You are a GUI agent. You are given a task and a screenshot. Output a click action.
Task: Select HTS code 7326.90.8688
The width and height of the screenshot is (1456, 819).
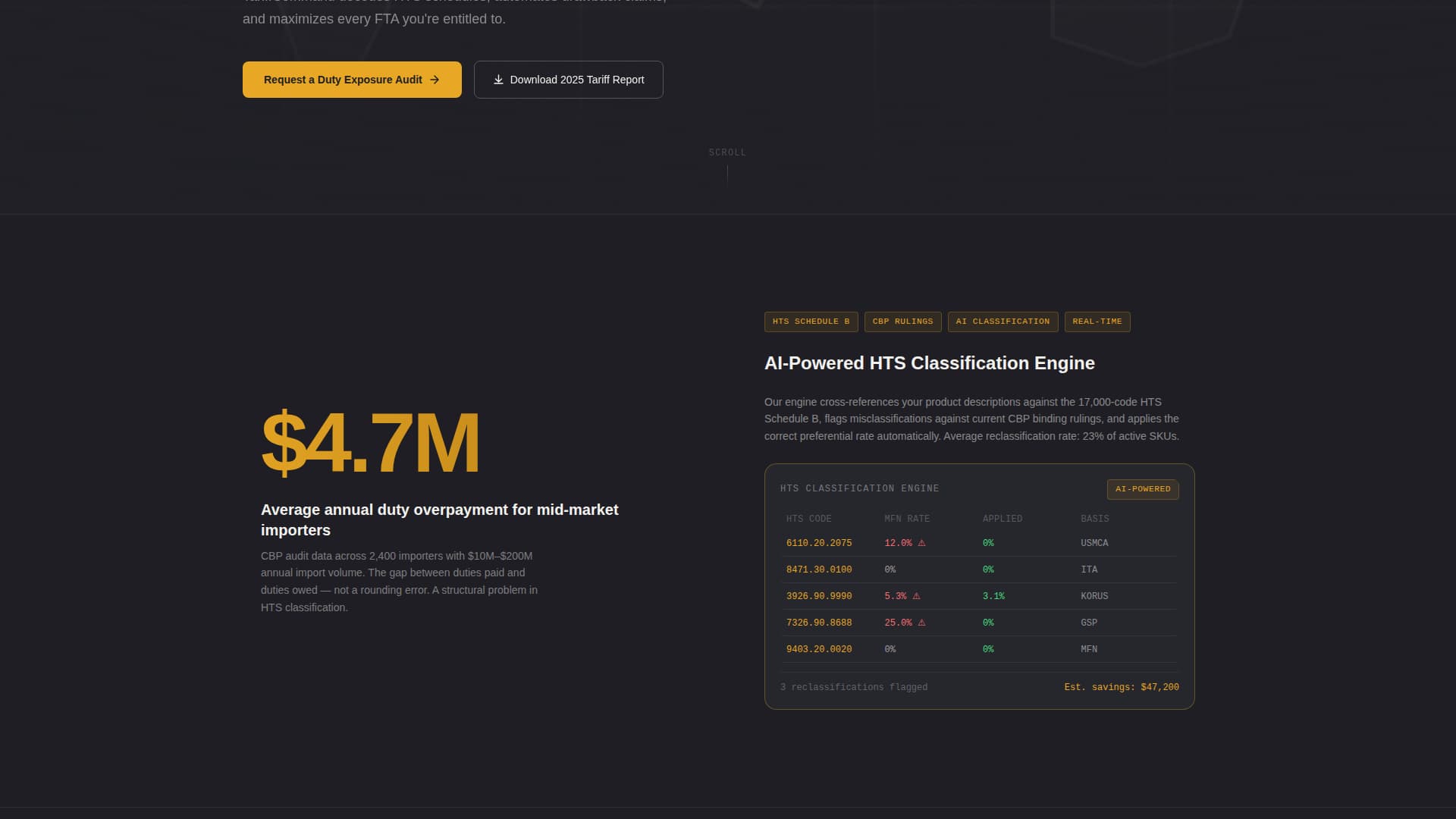819,623
